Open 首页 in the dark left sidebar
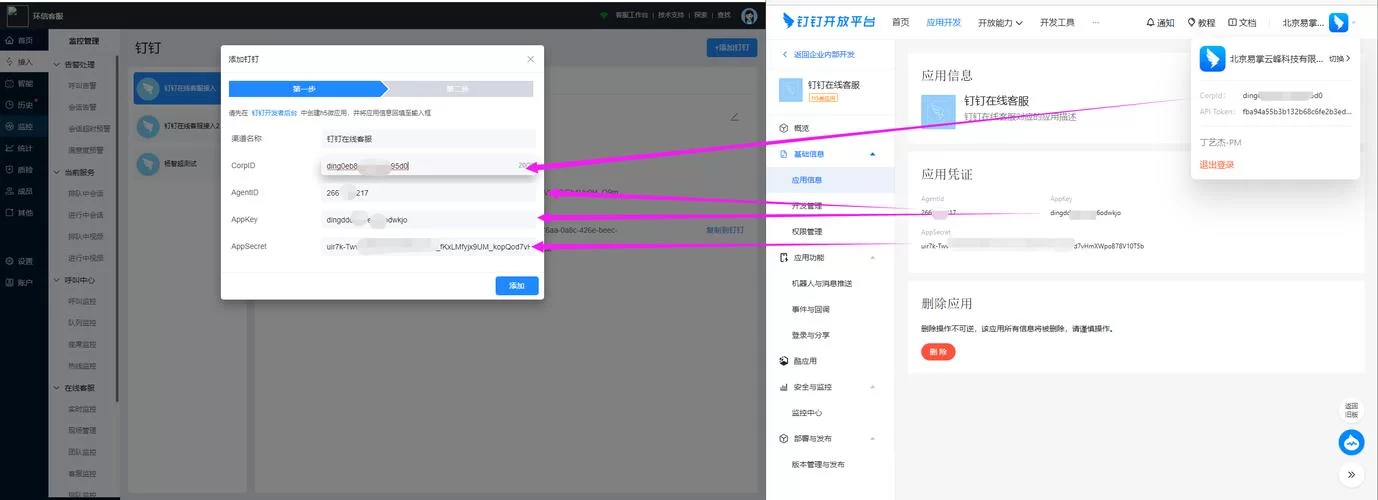This screenshot has width=1378, height=500. (20, 40)
